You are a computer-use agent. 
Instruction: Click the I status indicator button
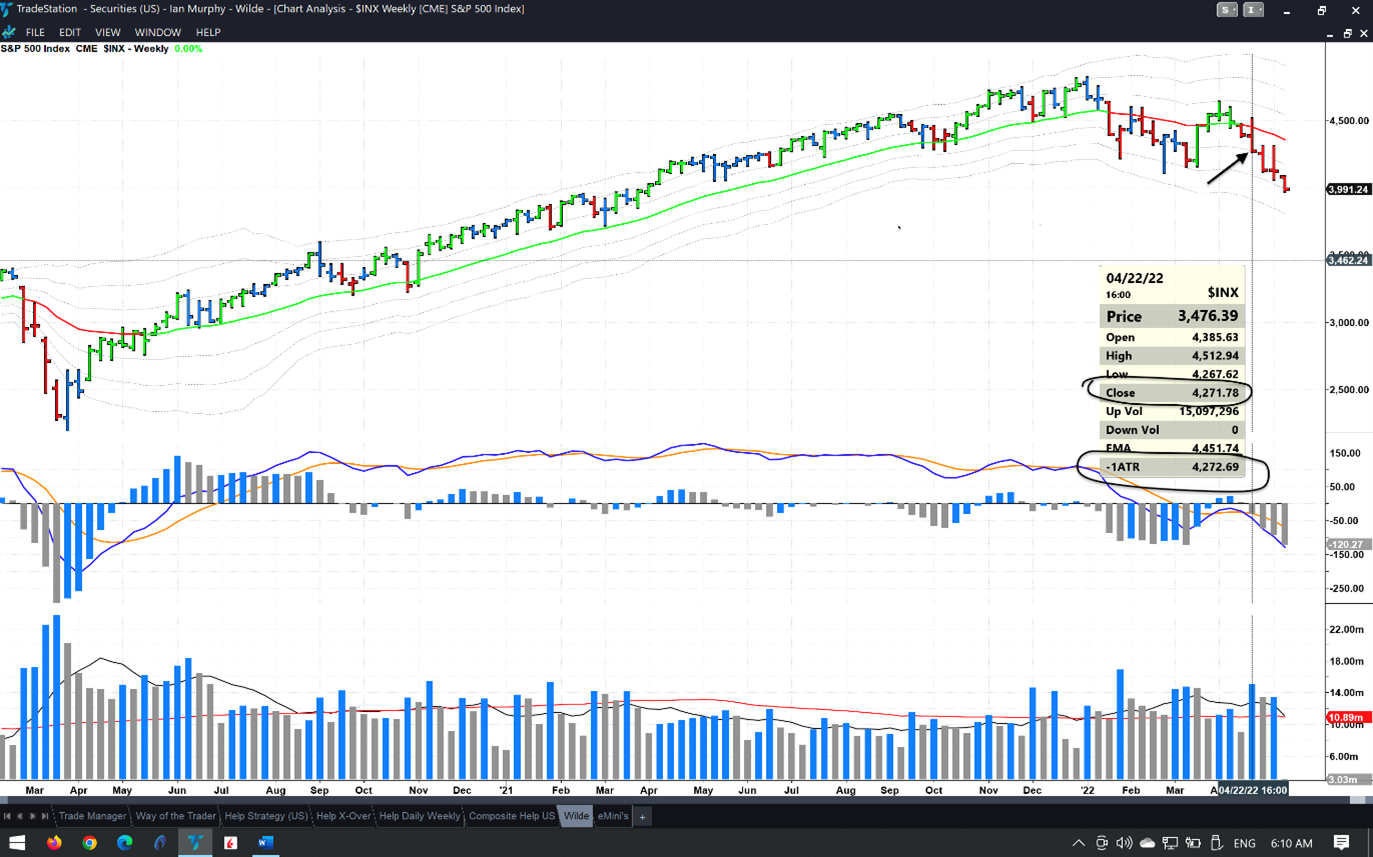(1253, 10)
